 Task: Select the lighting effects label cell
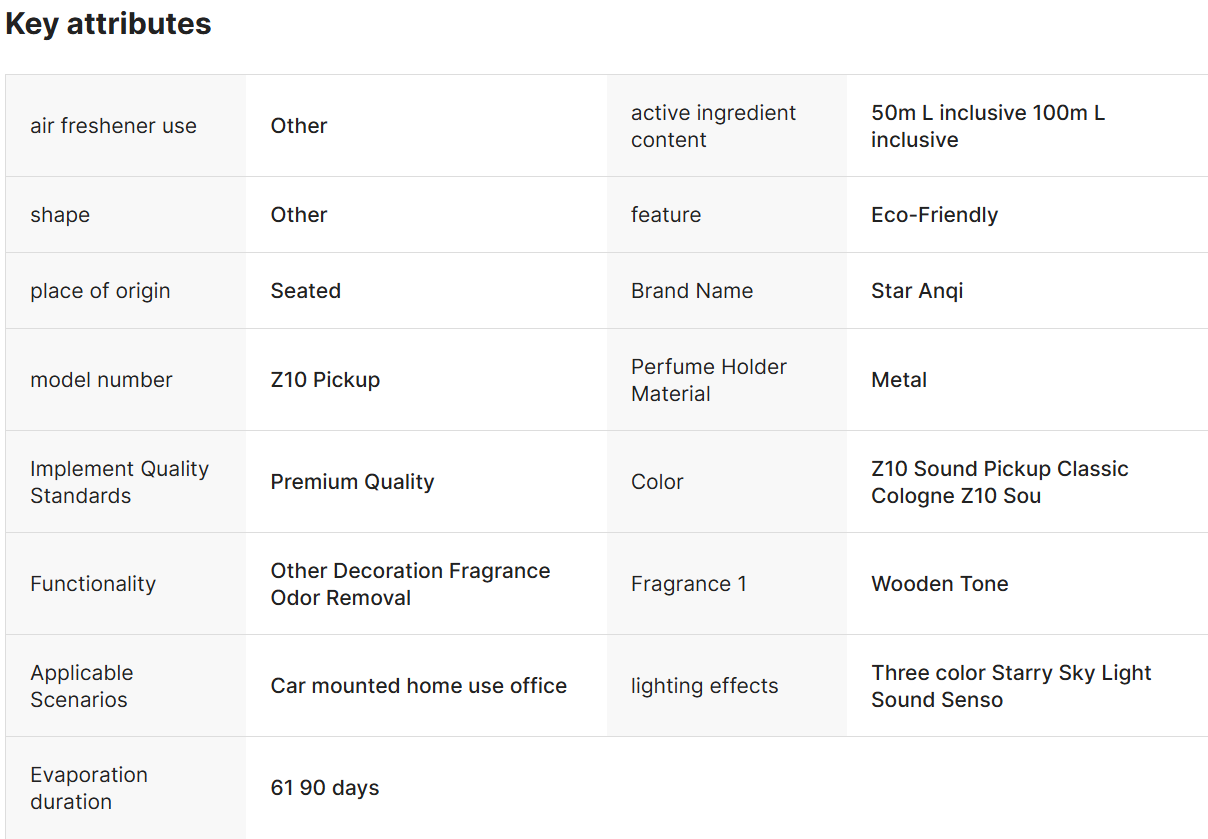[x=726, y=686]
